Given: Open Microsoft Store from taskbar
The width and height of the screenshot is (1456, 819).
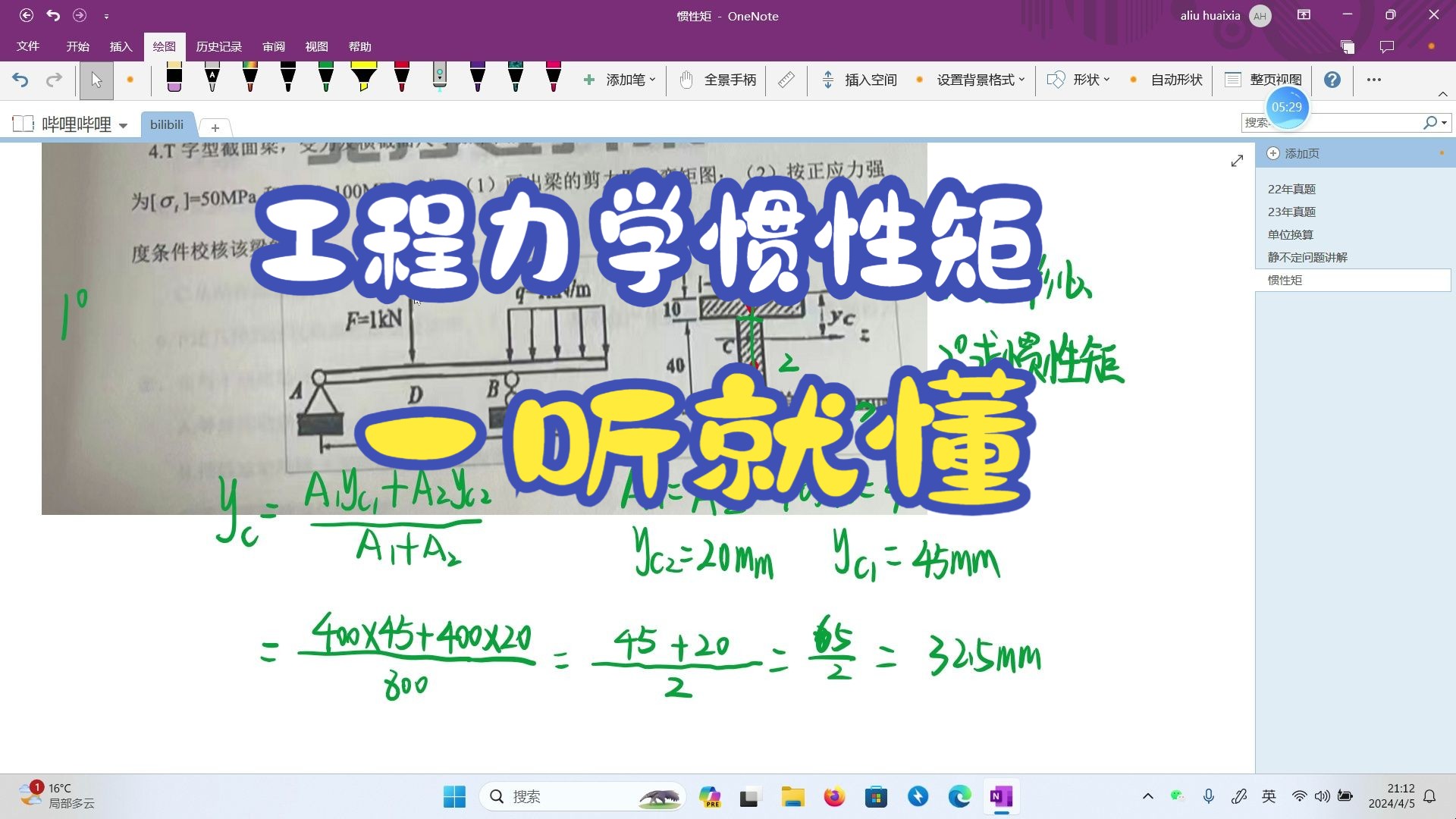Looking at the screenshot, I should pos(876,797).
